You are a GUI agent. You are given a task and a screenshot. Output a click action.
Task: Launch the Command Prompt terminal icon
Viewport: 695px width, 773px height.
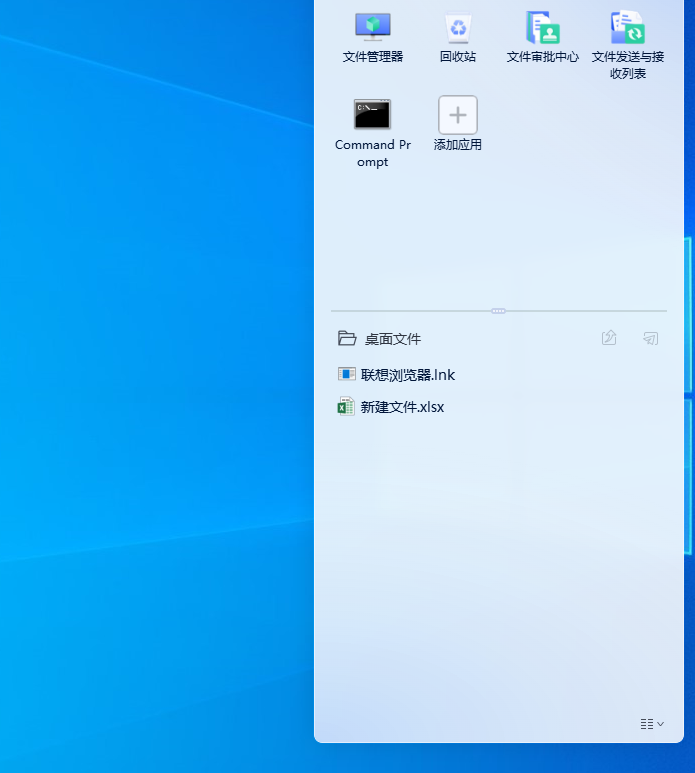(372, 115)
